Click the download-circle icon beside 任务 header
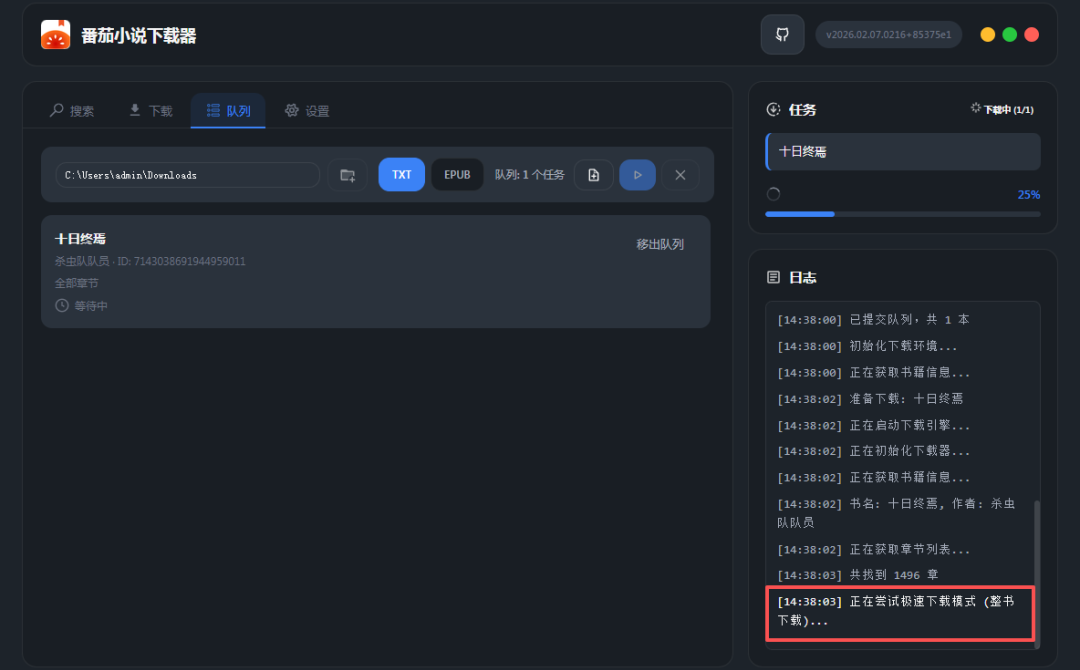This screenshot has width=1080, height=670. click(x=772, y=110)
